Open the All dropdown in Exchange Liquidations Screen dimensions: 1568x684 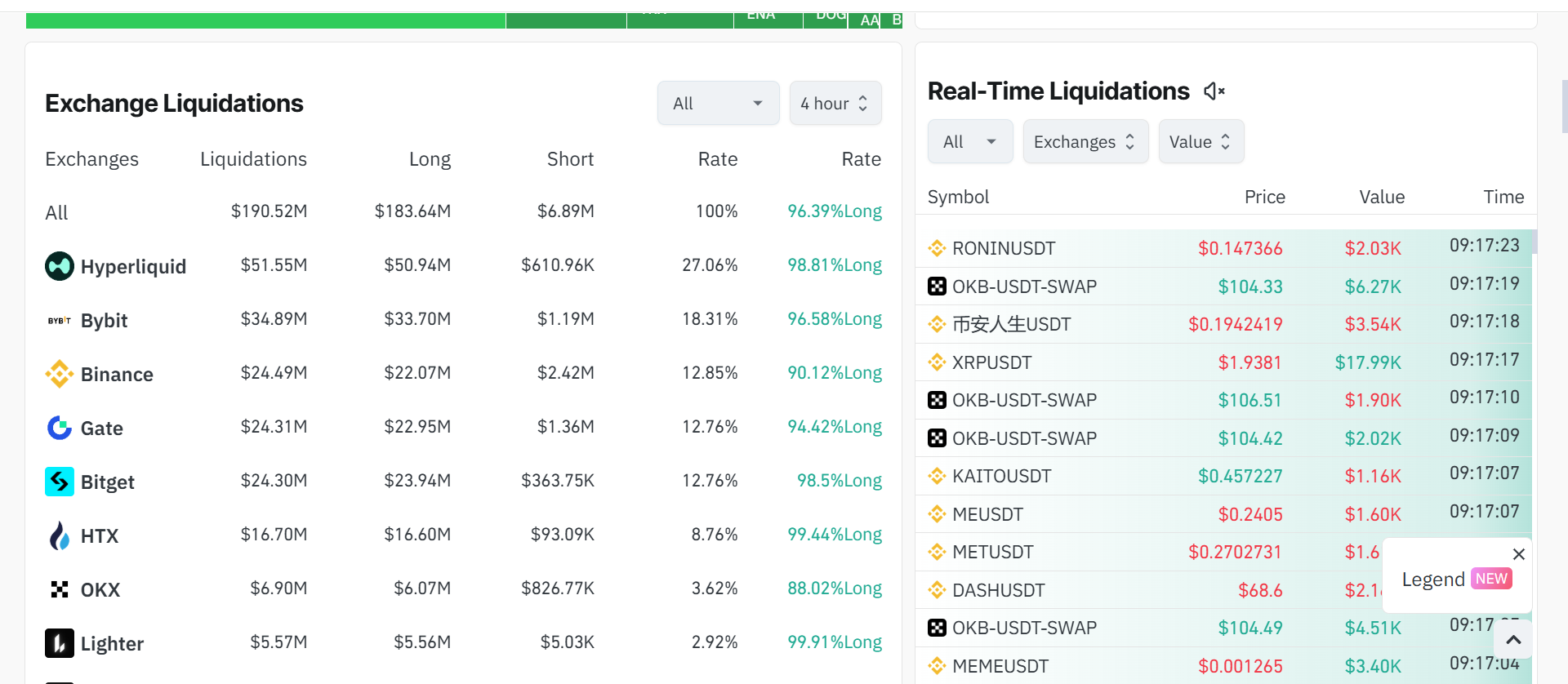coord(718,104)
